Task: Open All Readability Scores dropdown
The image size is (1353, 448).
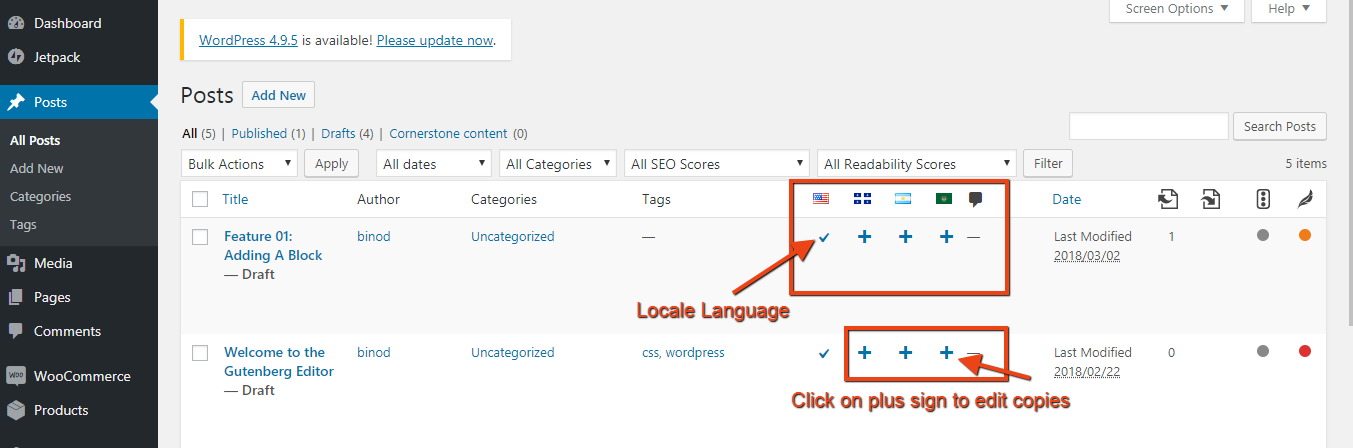Action: [917, 163]
